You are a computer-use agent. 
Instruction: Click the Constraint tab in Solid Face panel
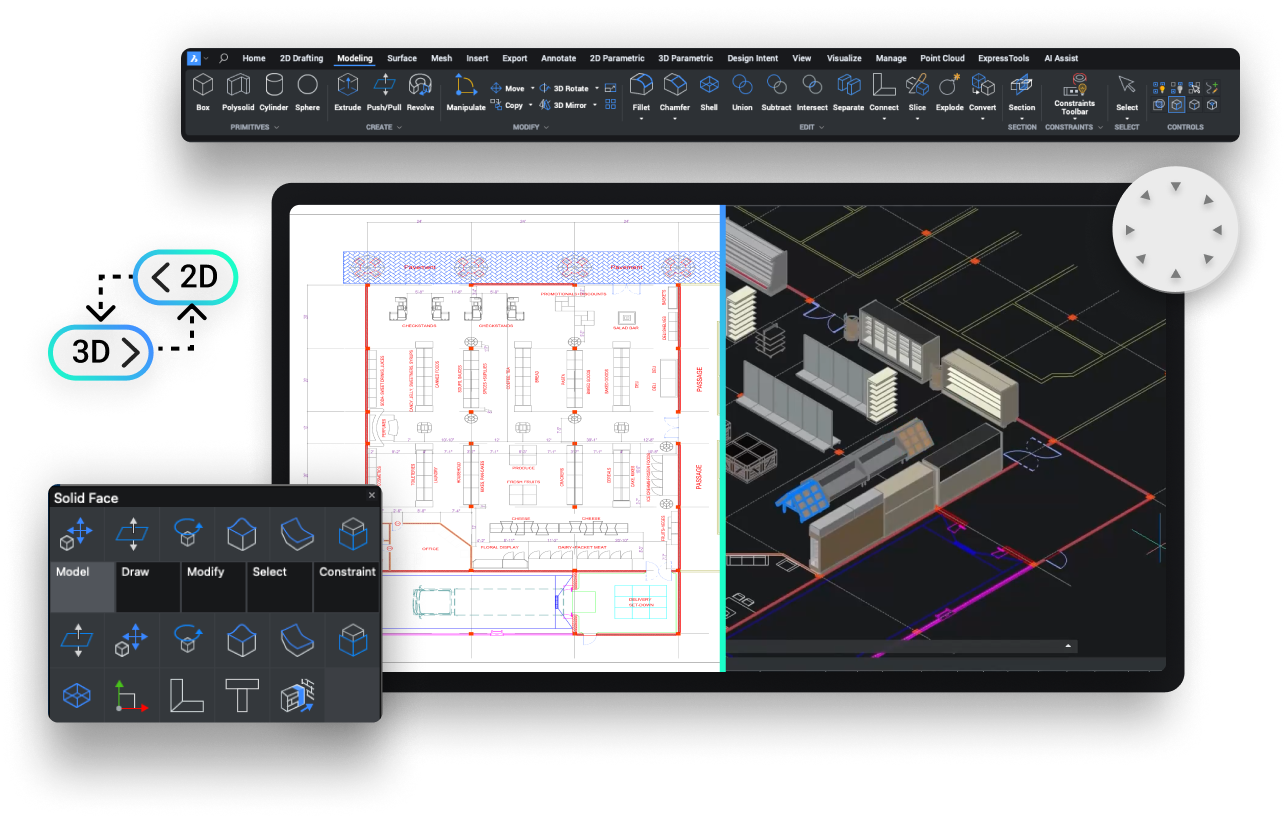(x=347, y=572)
